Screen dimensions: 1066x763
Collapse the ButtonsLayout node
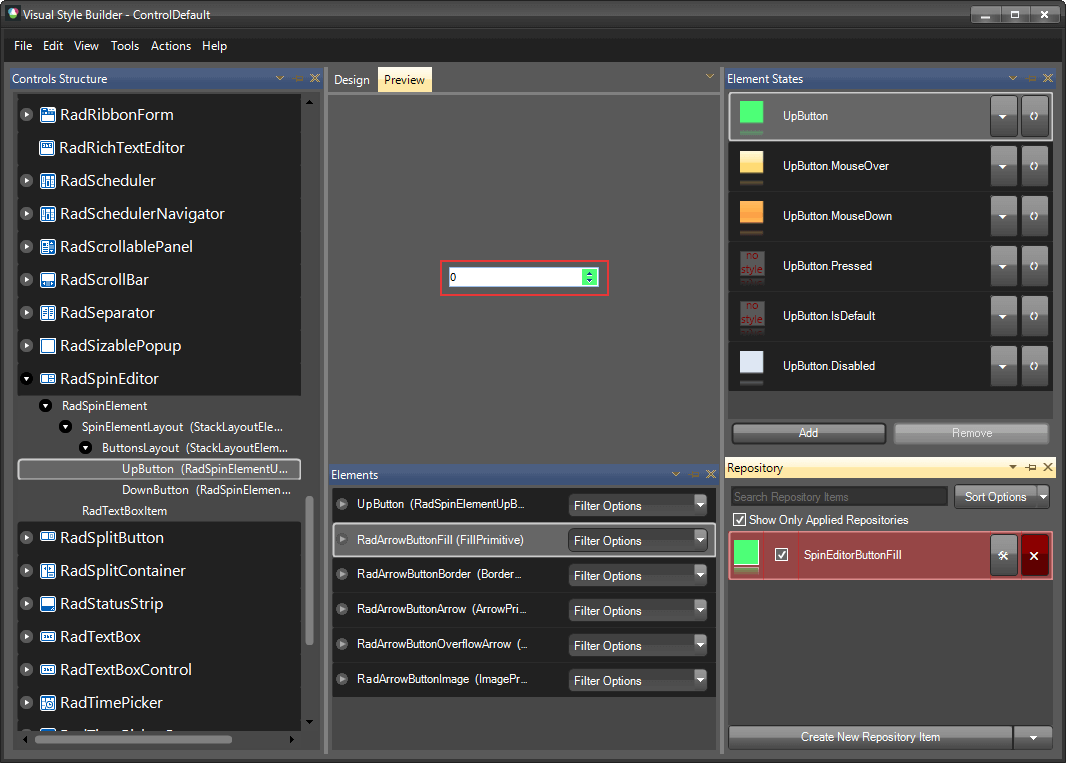point(86,448)
